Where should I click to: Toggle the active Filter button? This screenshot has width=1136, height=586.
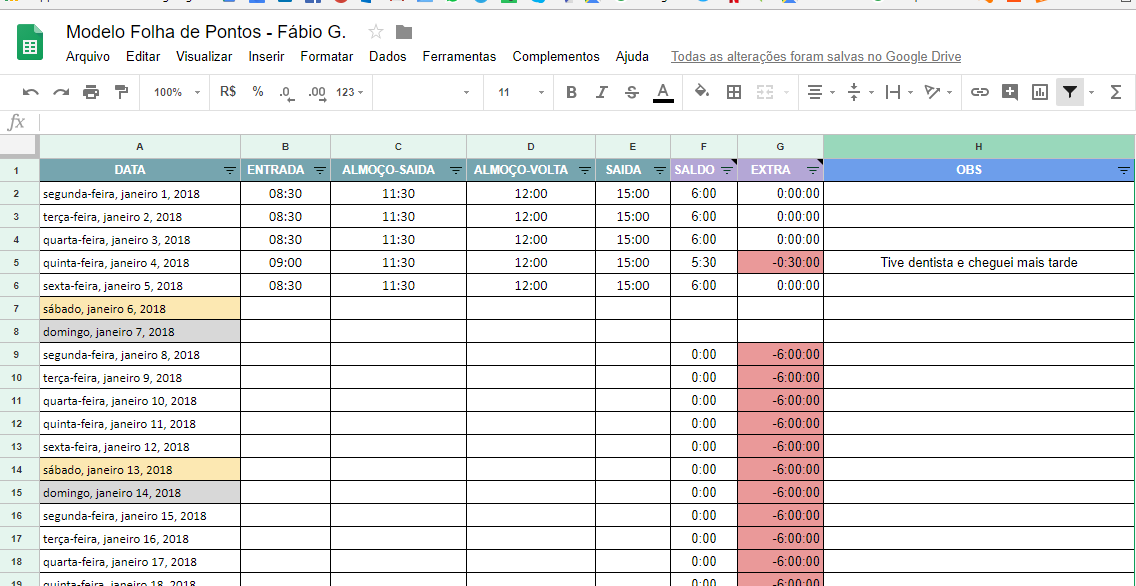pyautogui.click(x=1069, y=91)
